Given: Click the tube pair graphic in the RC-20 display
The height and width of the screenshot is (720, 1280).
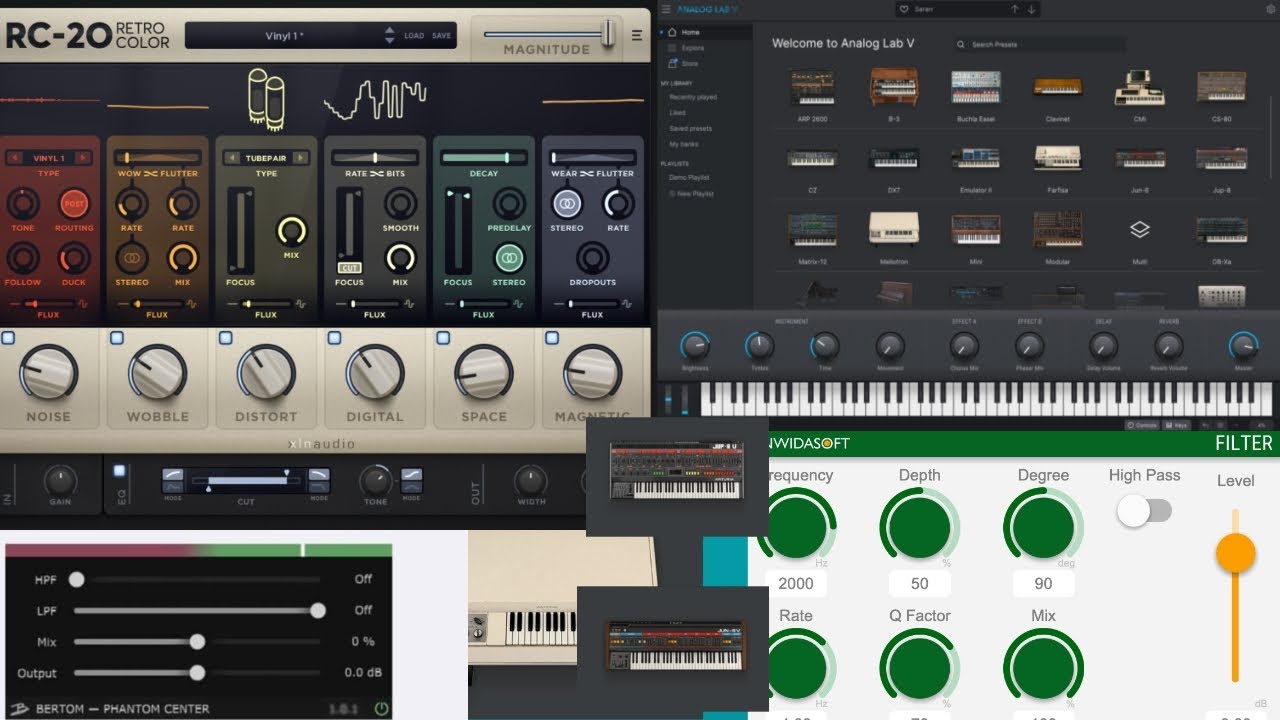Looking at the screenshot, I should pos(266,98).
